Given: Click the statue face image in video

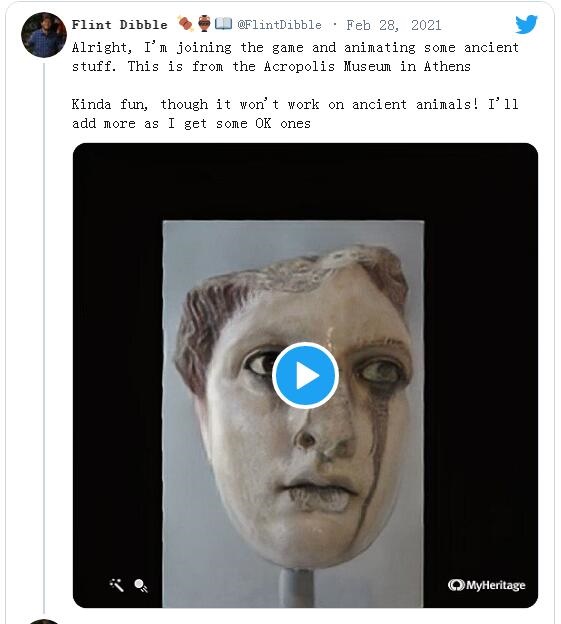Looking at the screenshot, I should tap(293, 414).
